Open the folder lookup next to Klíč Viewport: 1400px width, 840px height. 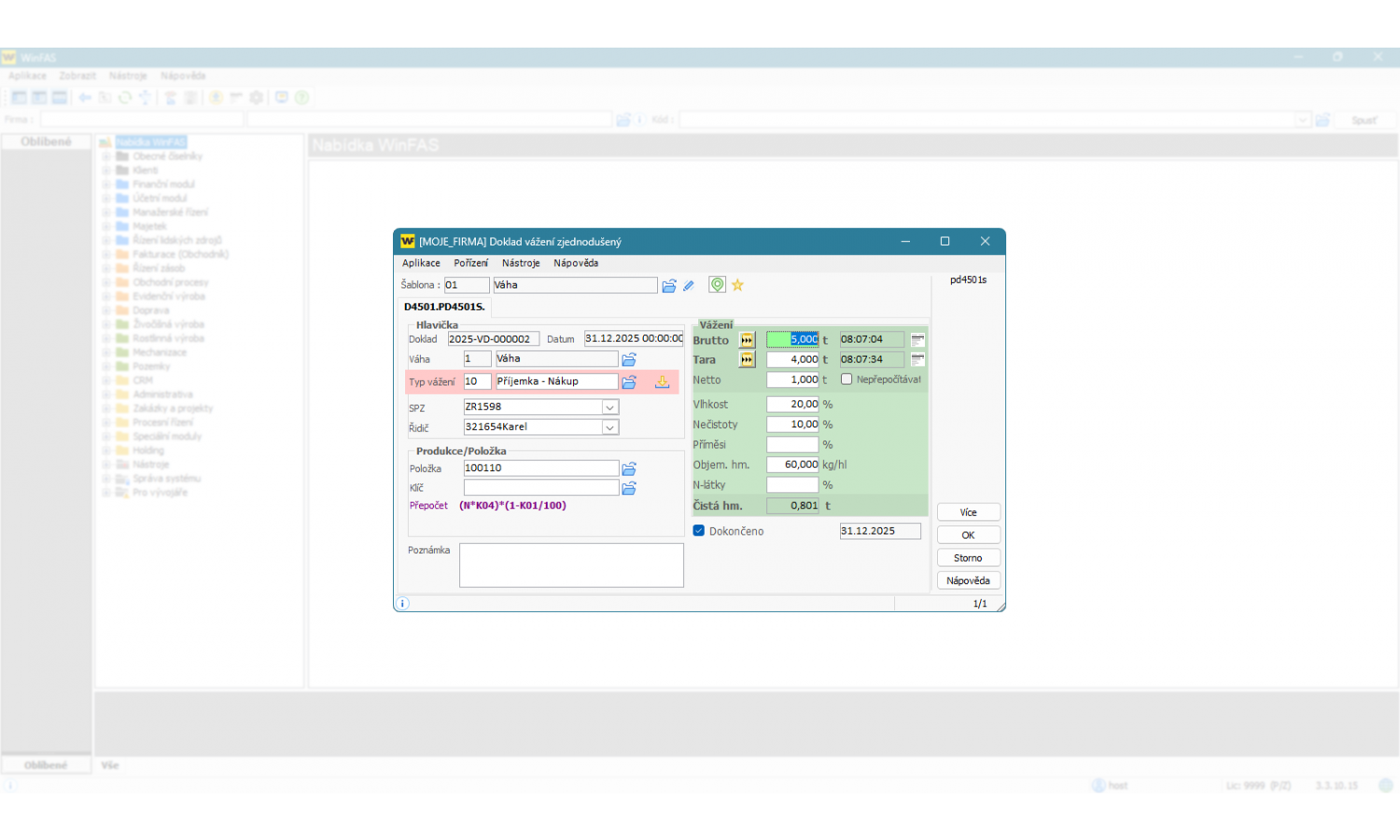click(x=629, y=488)
